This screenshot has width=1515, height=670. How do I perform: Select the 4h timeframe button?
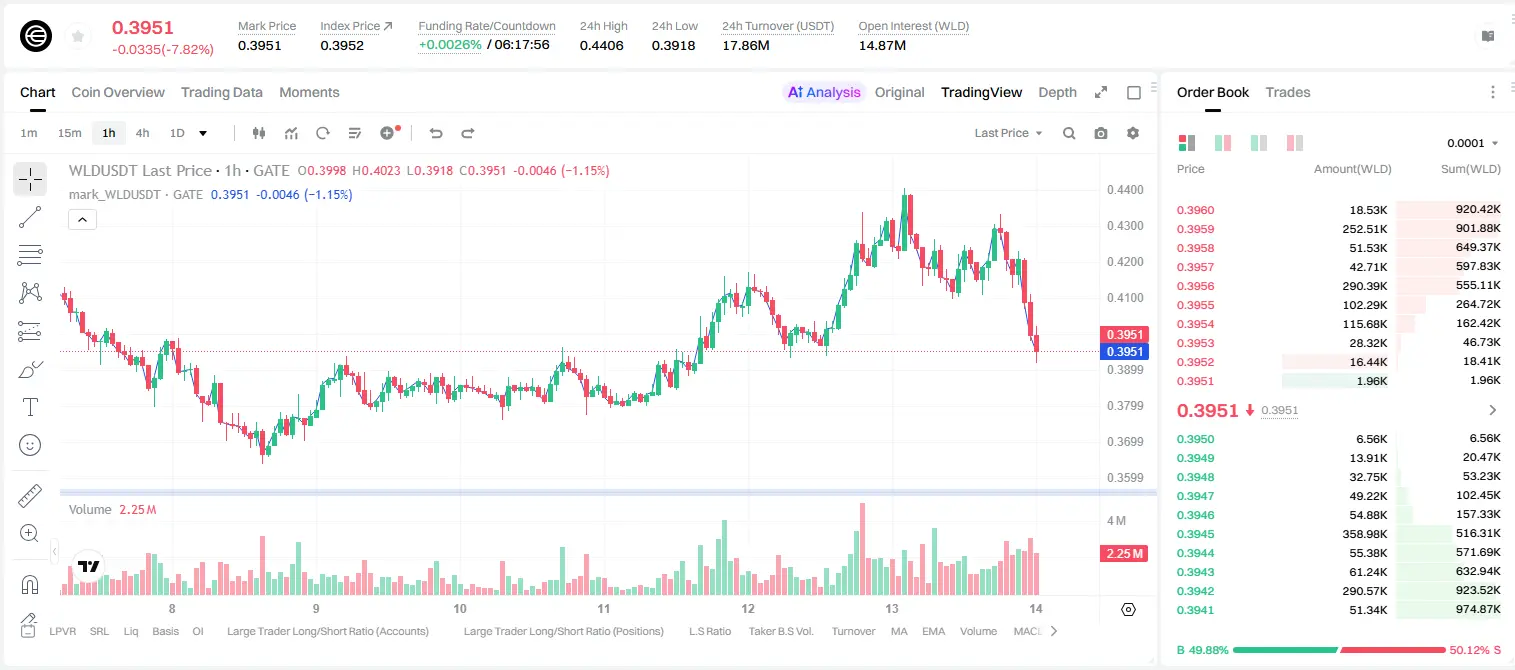coord(143,133)
